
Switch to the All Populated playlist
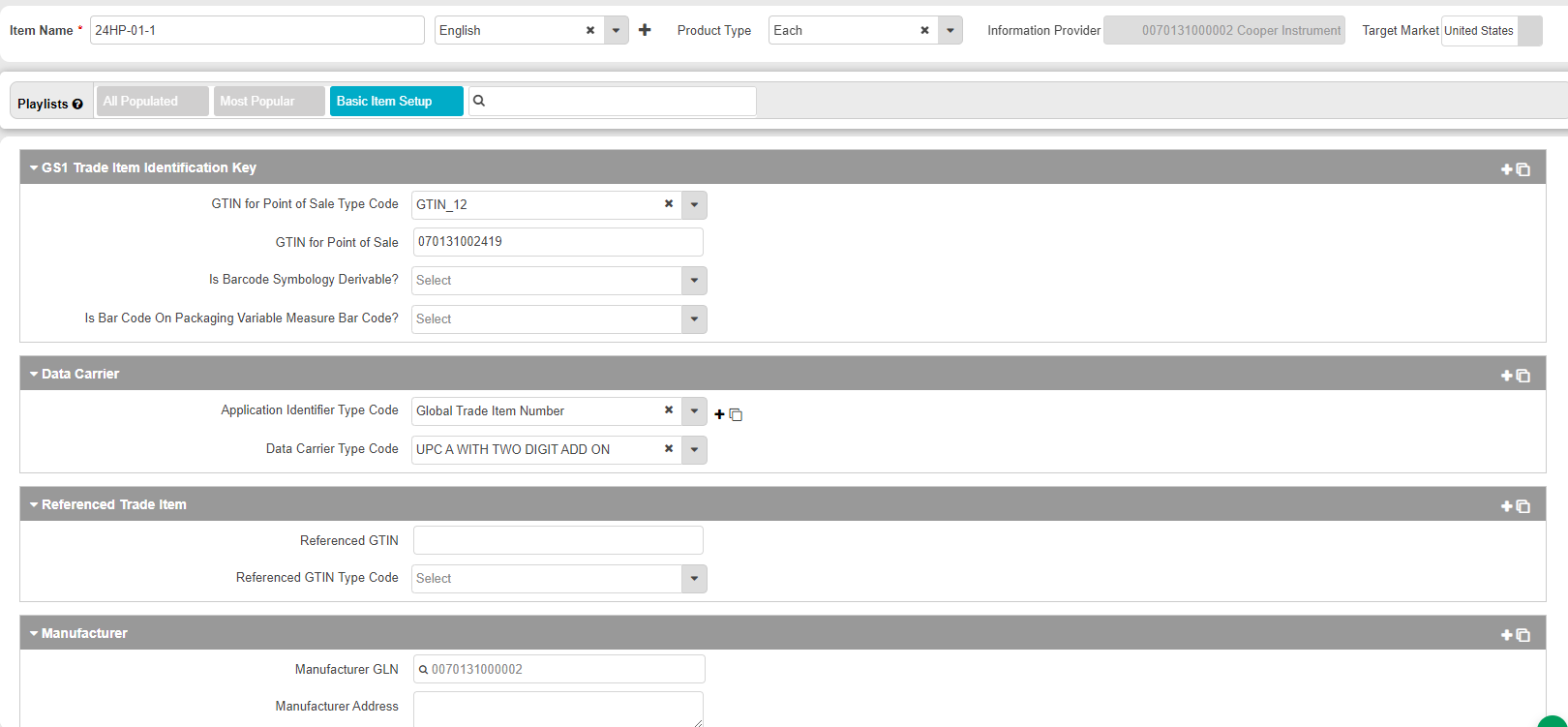point(152,101)
